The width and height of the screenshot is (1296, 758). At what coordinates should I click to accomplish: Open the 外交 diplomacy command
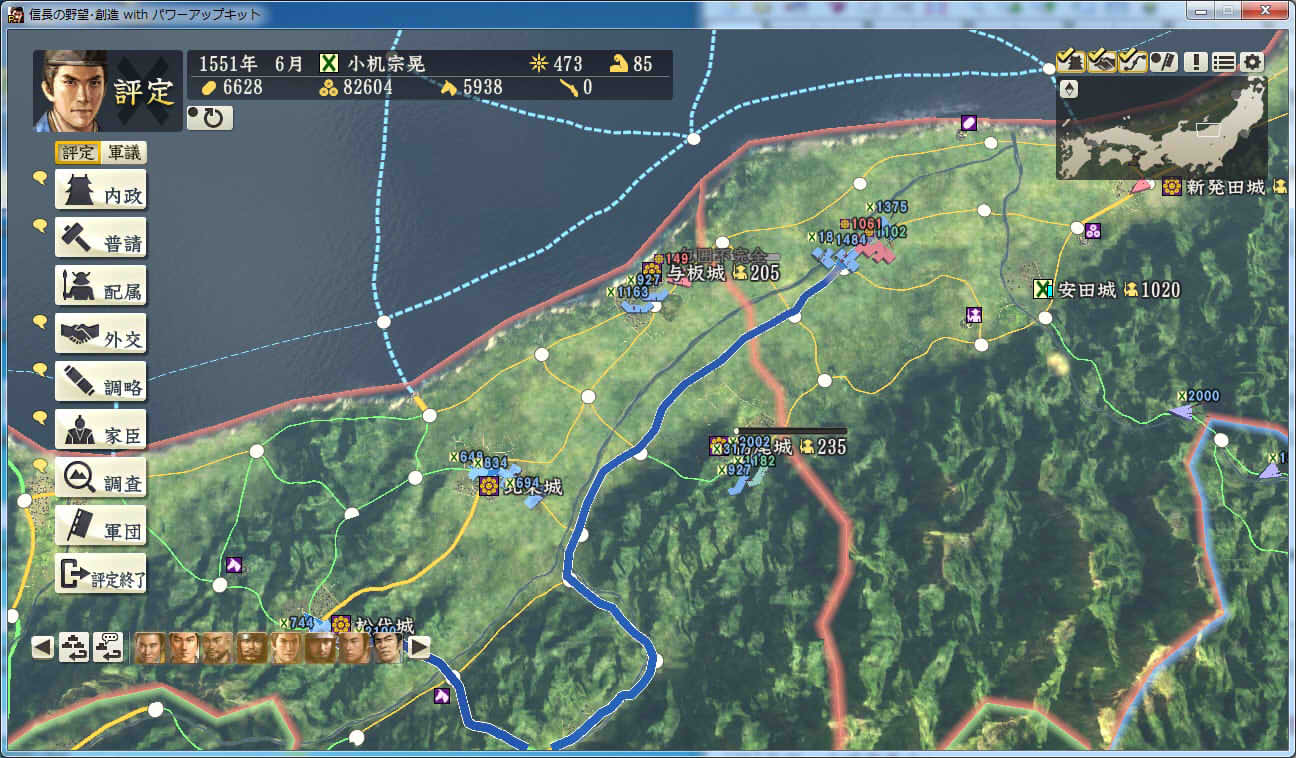point(100,334)
